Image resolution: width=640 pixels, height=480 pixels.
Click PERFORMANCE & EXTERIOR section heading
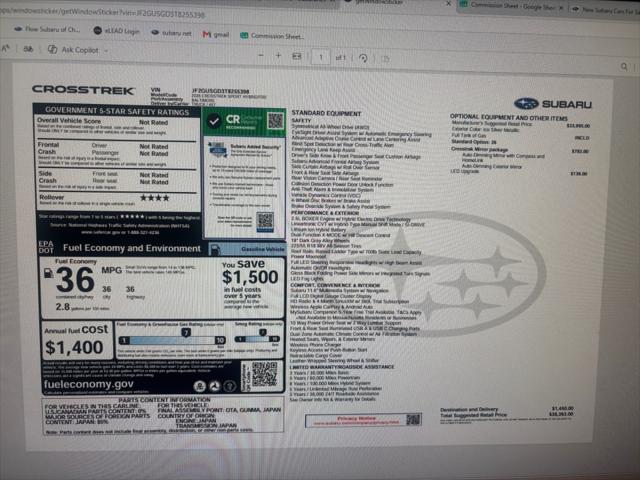[325, 213]
